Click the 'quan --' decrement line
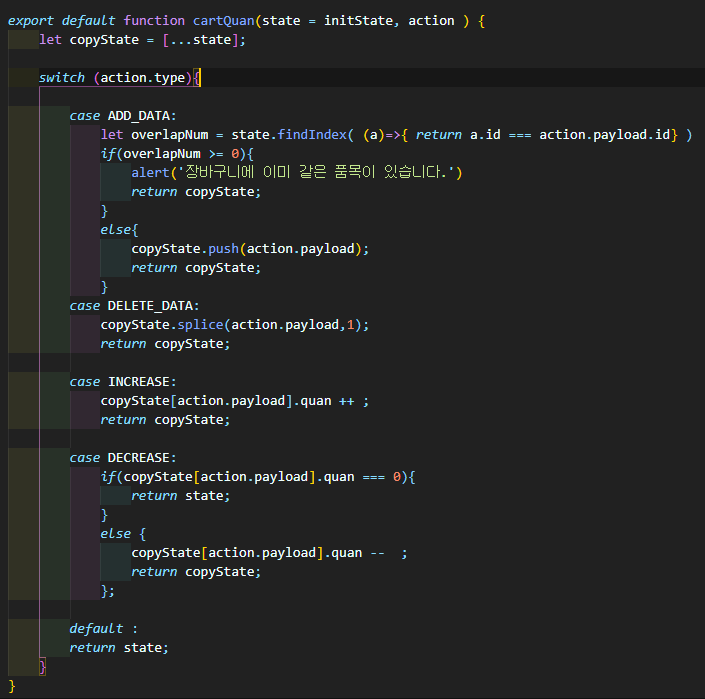 [x=269, y=553]
